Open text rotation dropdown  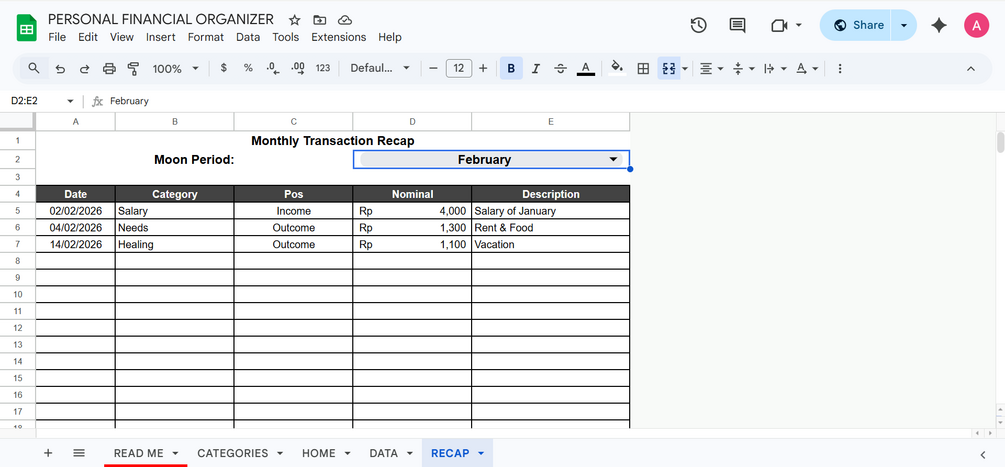click(x=807, y=69)
